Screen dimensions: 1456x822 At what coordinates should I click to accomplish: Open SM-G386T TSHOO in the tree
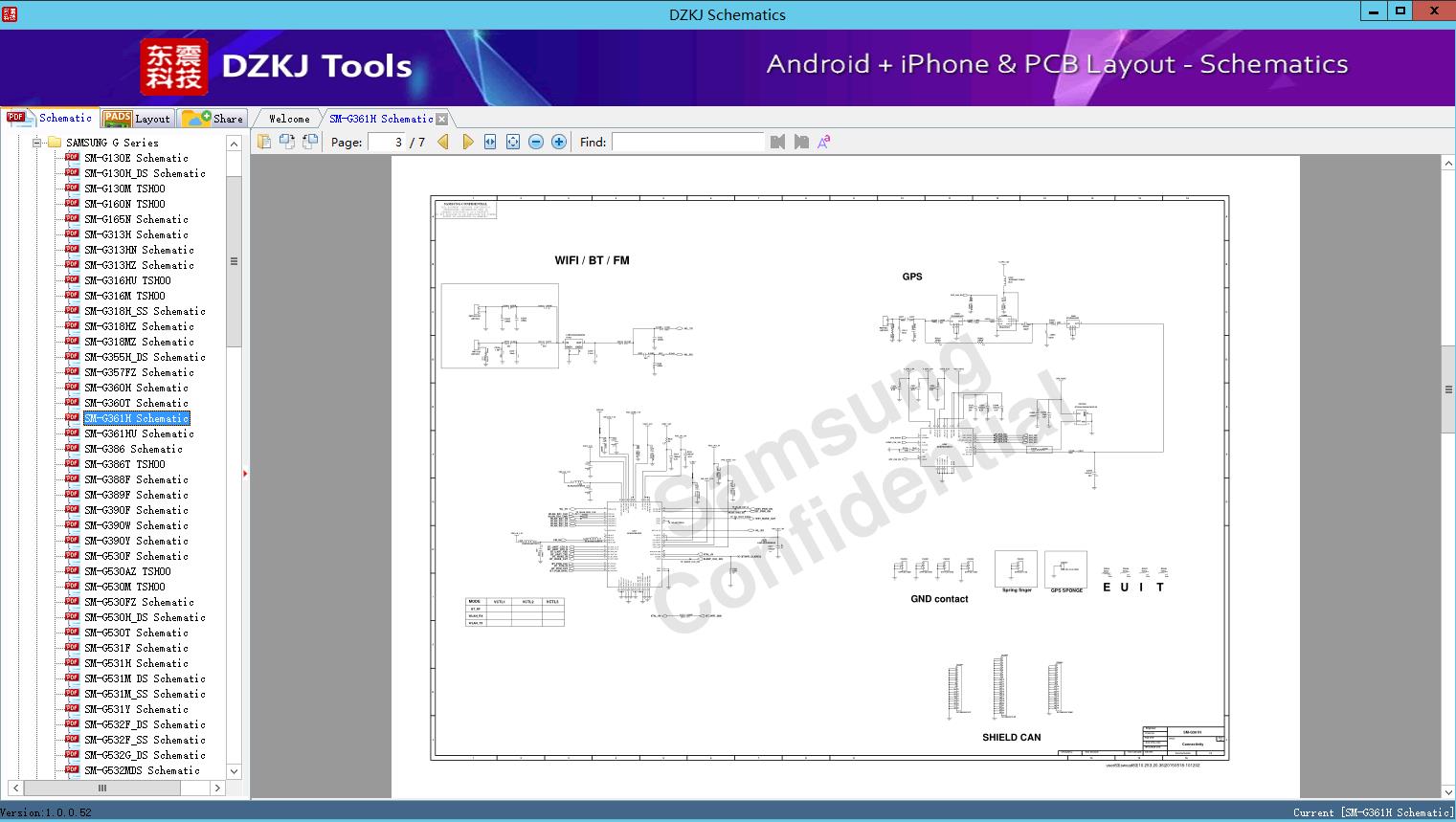click(x=124, y=464)
